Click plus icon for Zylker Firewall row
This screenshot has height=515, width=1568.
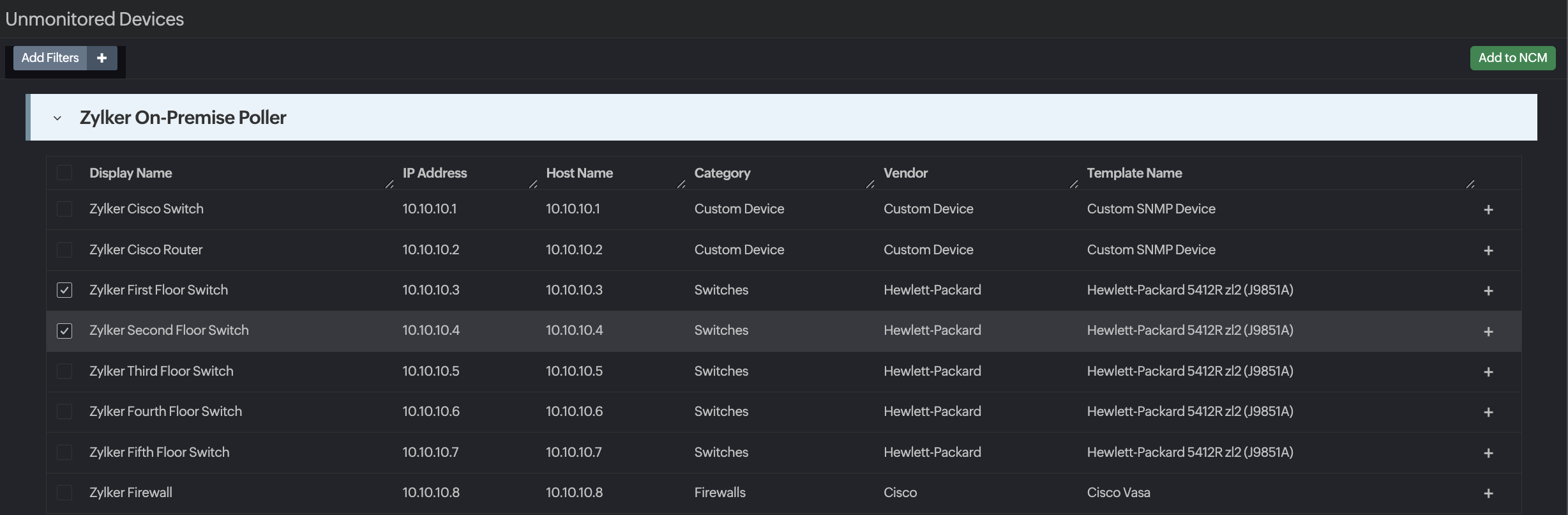tap(1488, 493)
